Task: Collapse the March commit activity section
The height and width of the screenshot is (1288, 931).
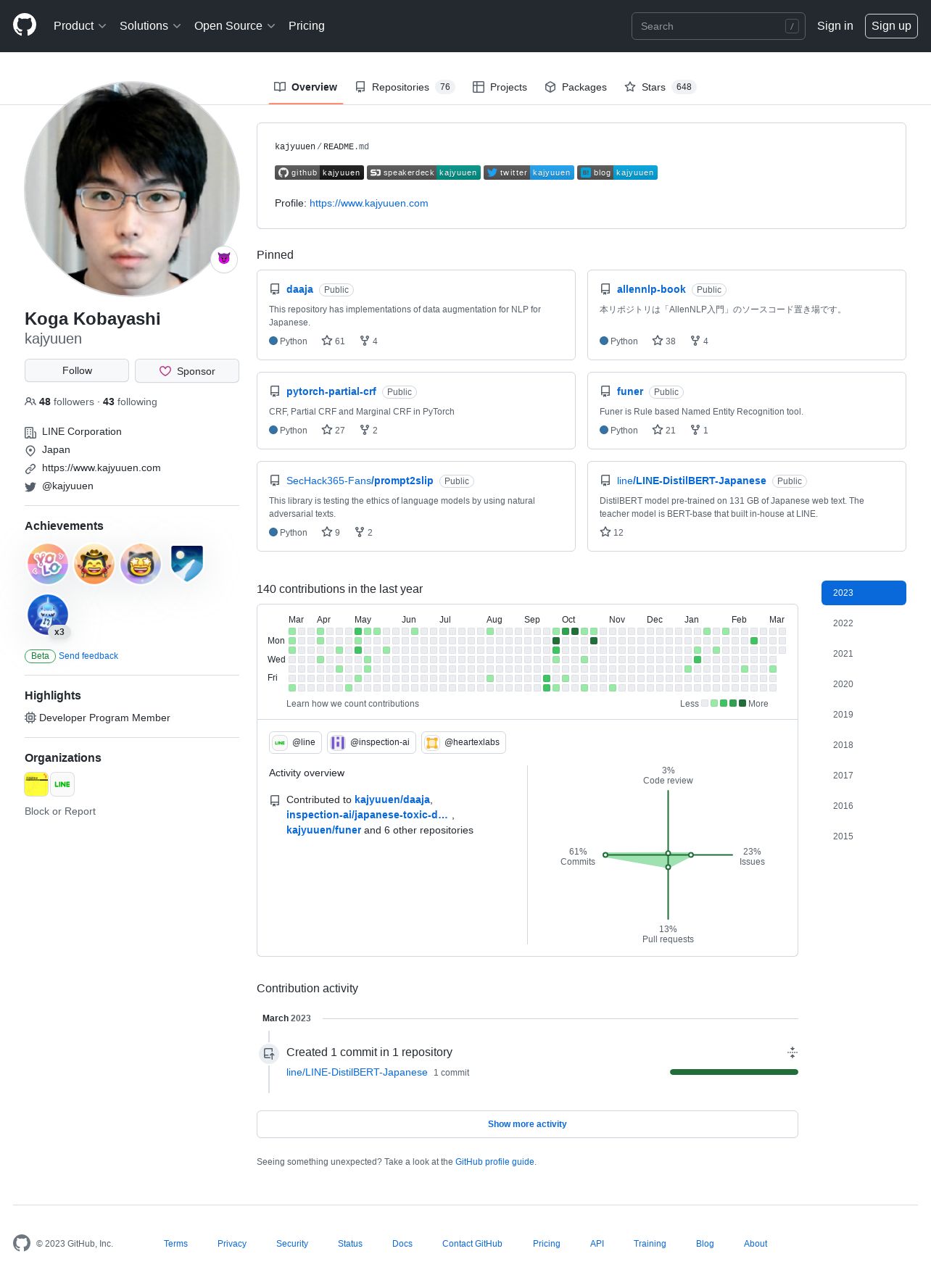Action: pos(793,1052)
